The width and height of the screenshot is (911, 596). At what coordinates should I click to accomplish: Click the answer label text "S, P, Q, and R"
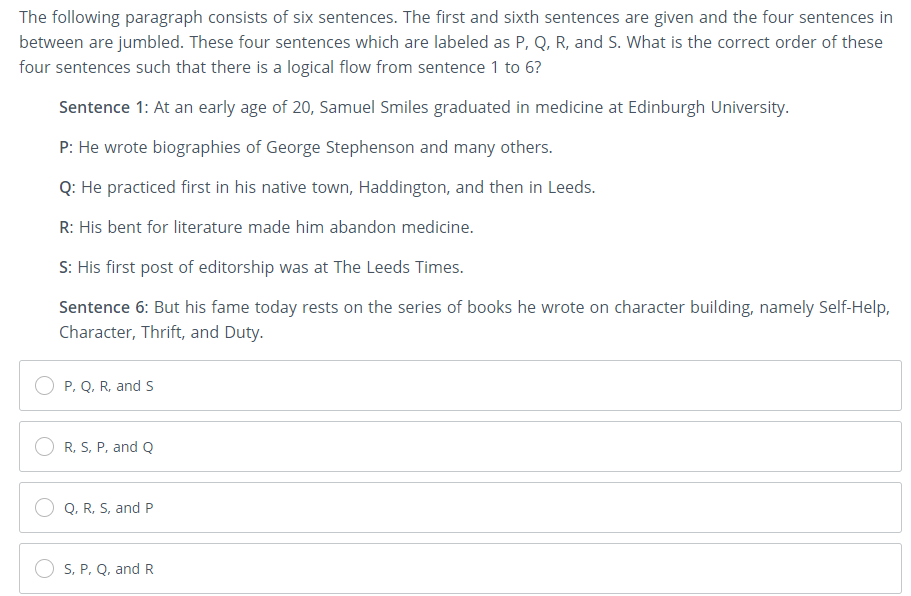pos(109,569)
